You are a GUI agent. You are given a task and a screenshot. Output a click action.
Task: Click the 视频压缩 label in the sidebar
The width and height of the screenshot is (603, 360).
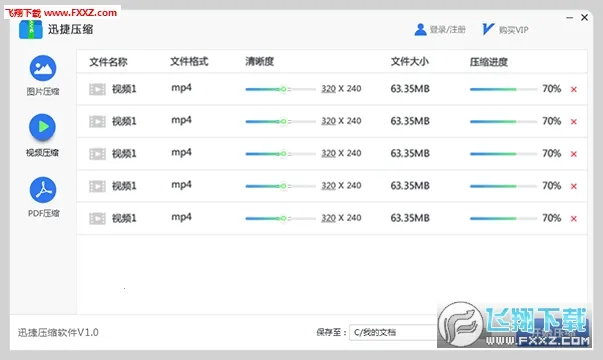42,153
